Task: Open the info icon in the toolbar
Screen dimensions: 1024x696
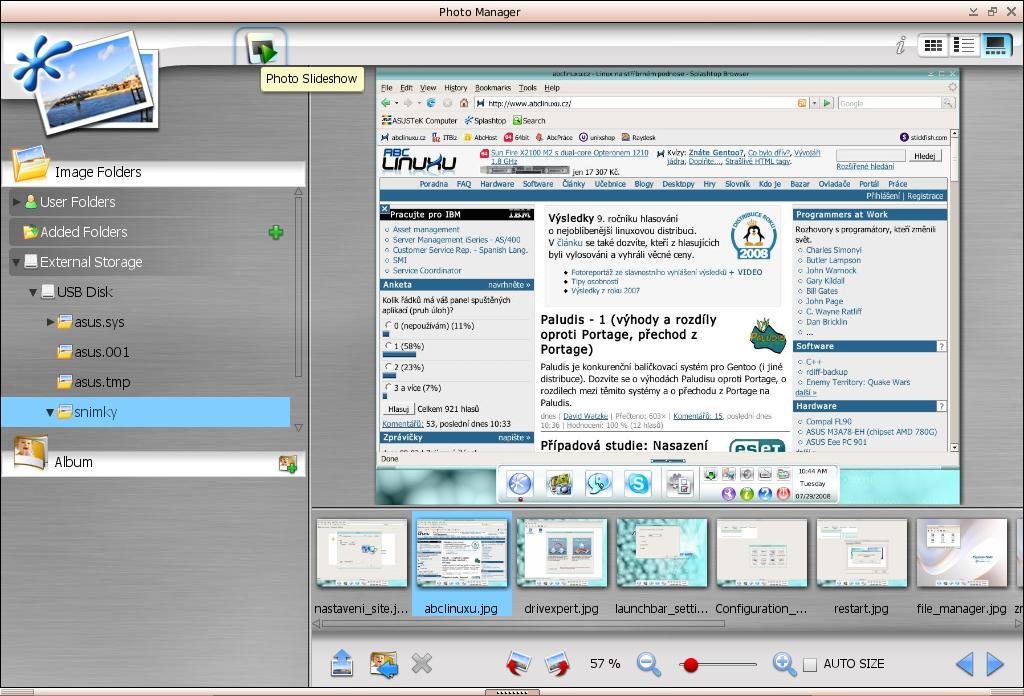Action: [901, 44]
